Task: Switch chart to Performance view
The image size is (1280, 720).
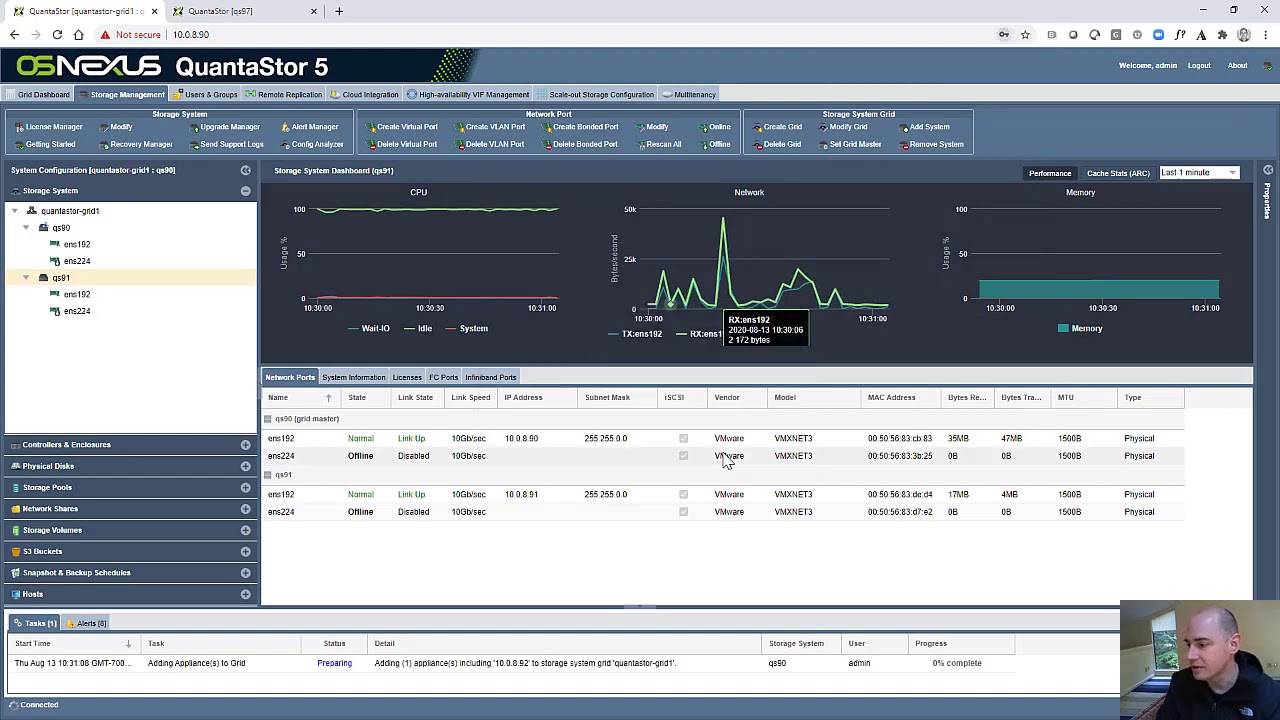Action: pyautogui.click(x=1050, y=173)
